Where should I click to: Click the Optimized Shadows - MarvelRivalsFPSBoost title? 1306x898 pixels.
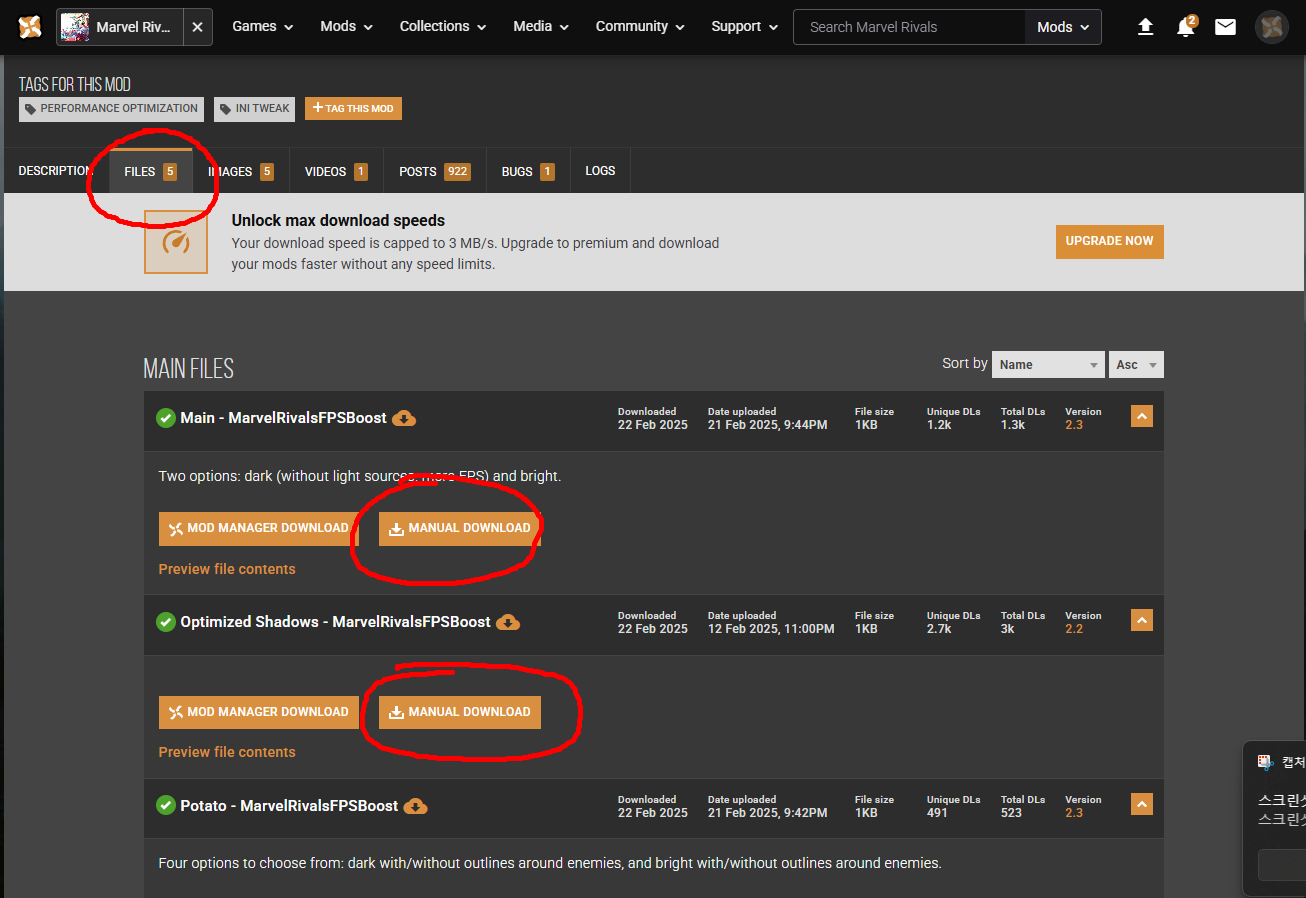[335, 622]
